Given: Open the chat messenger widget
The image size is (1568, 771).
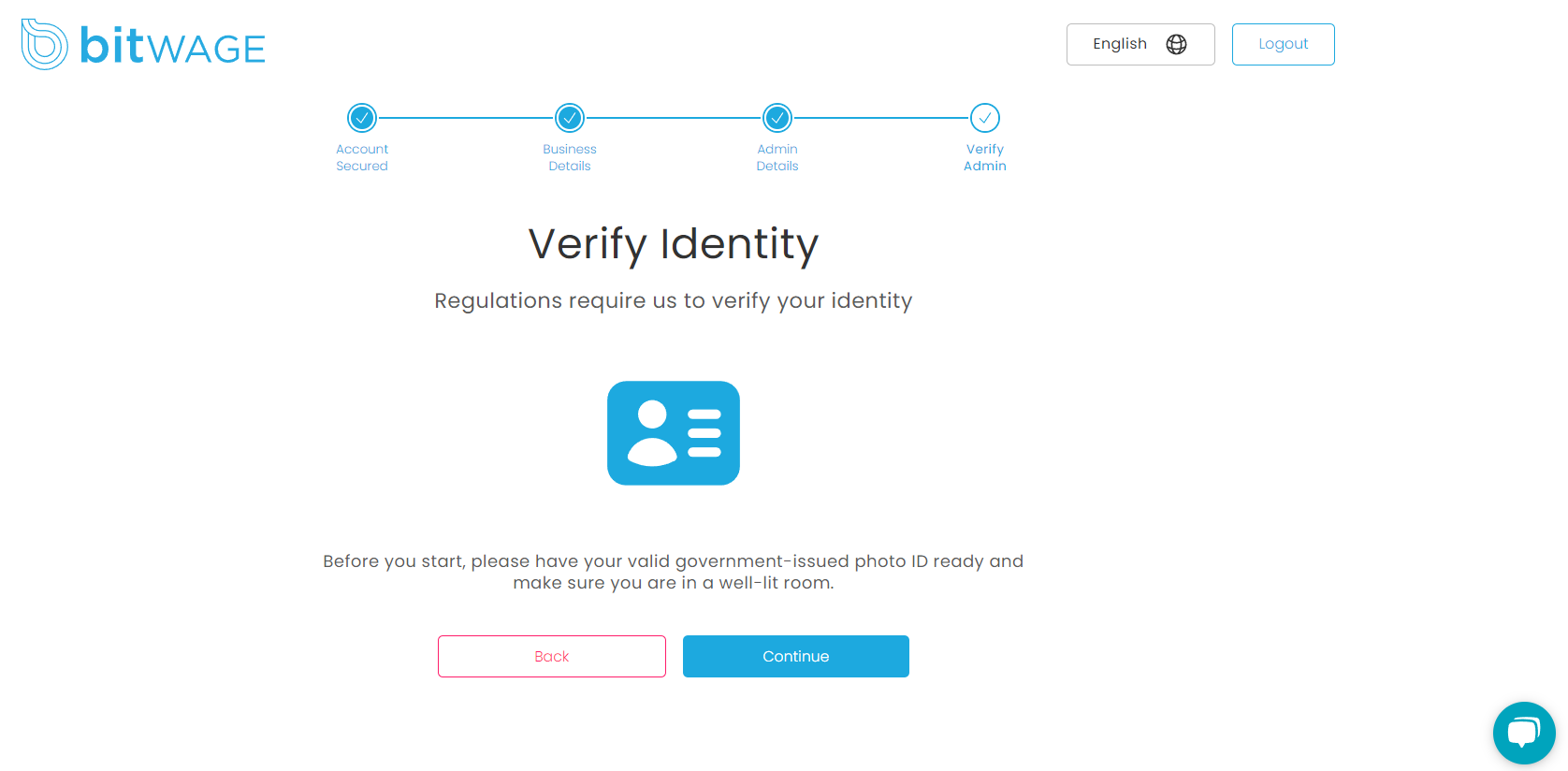Looking at the screenshot, I should click(x=1524, y=734).
